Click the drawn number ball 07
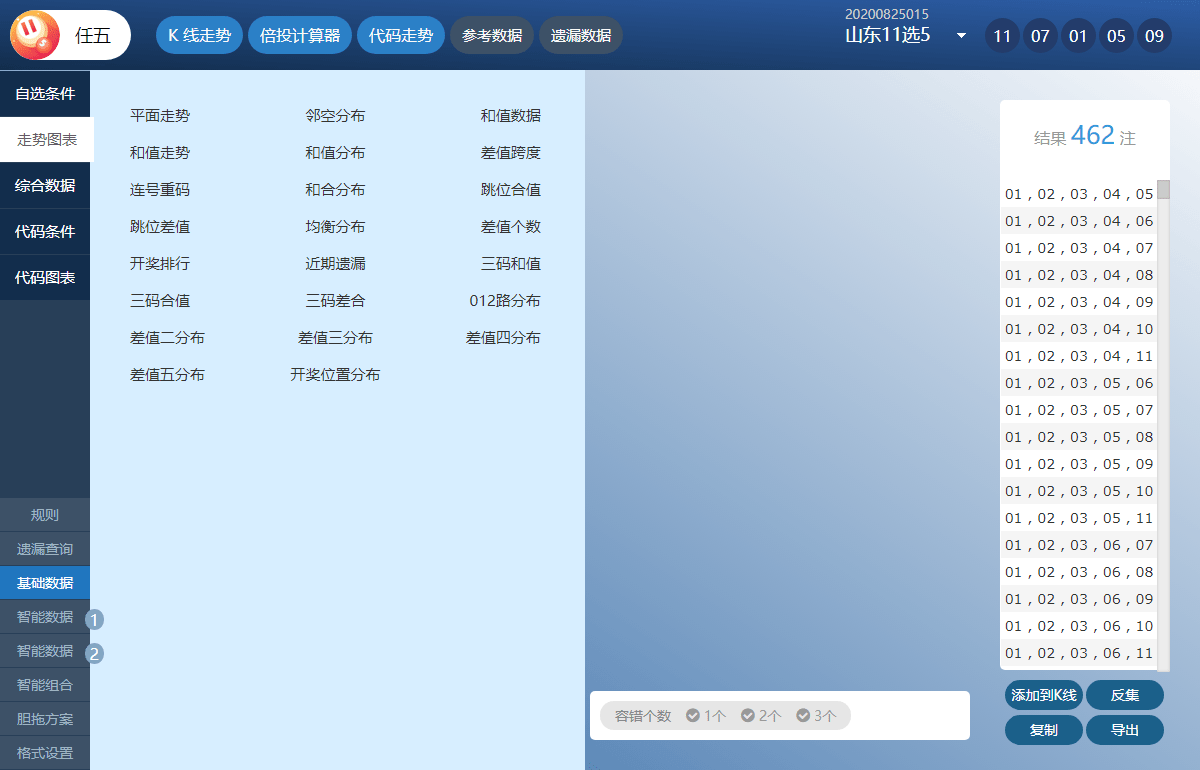 point(1040,36)
